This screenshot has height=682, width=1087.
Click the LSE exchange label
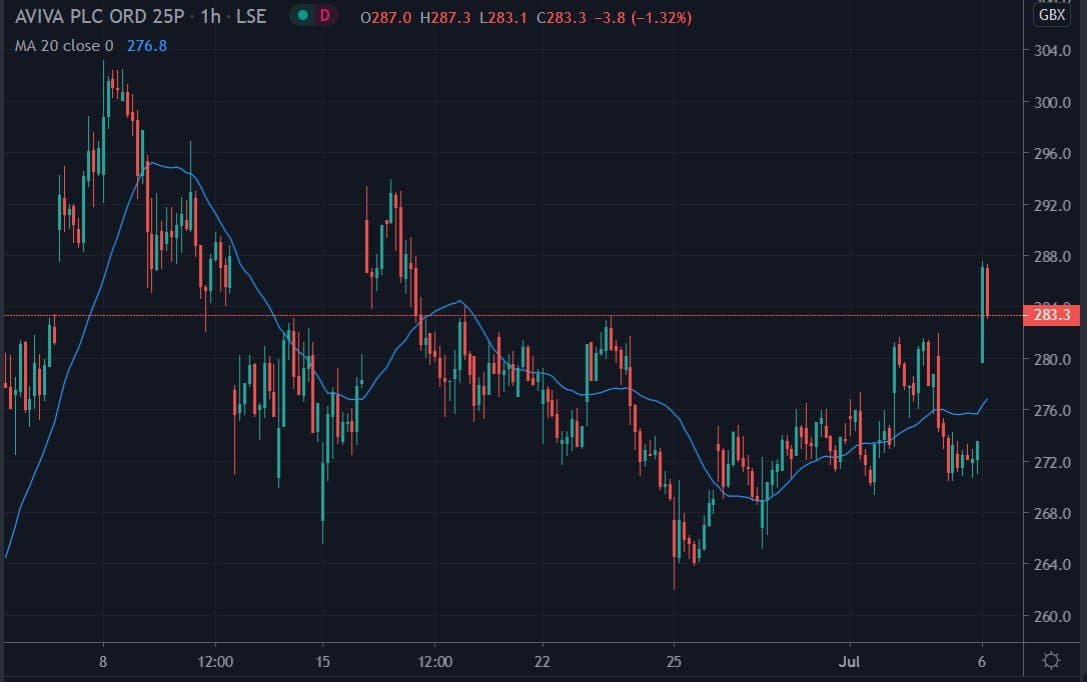pyautogui.click(x=252, y=18)
